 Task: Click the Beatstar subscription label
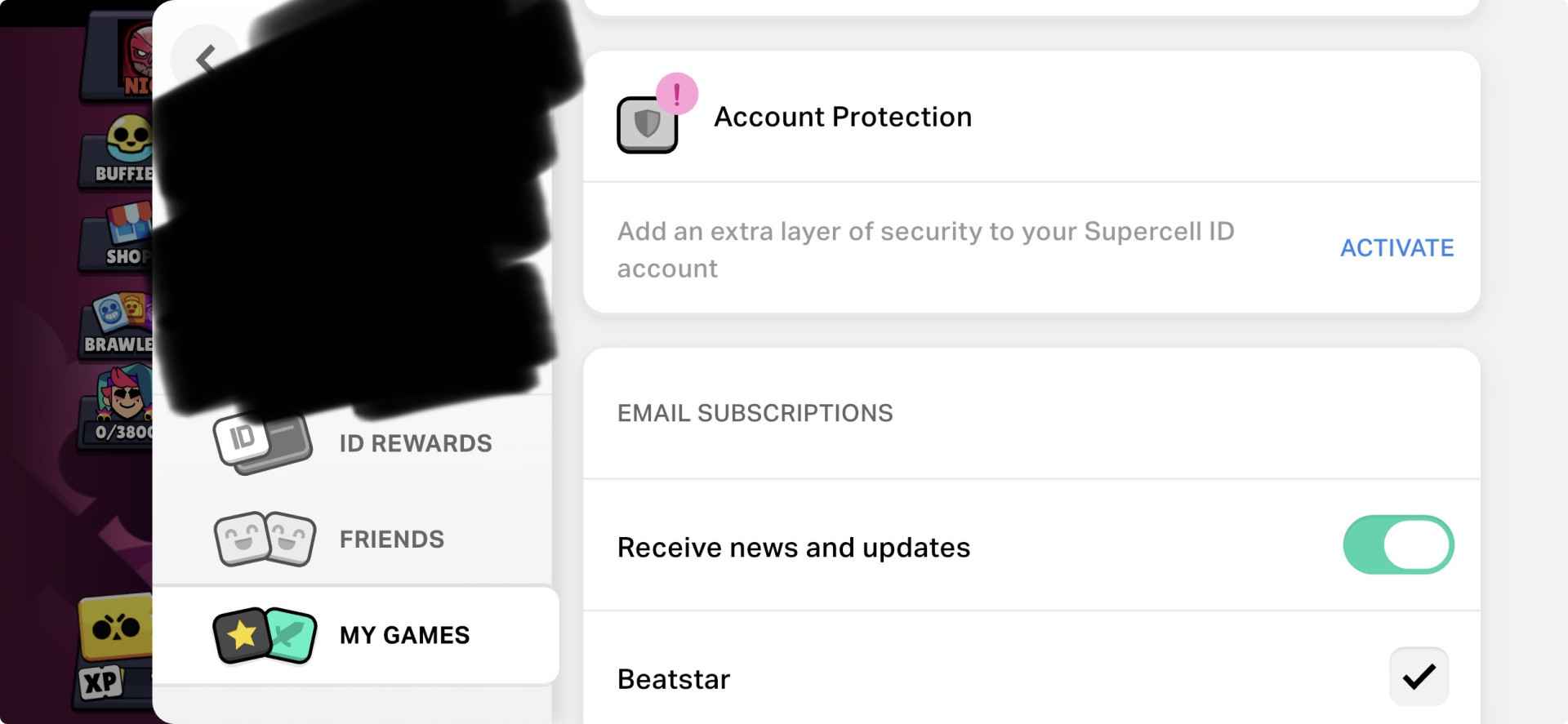674,679
